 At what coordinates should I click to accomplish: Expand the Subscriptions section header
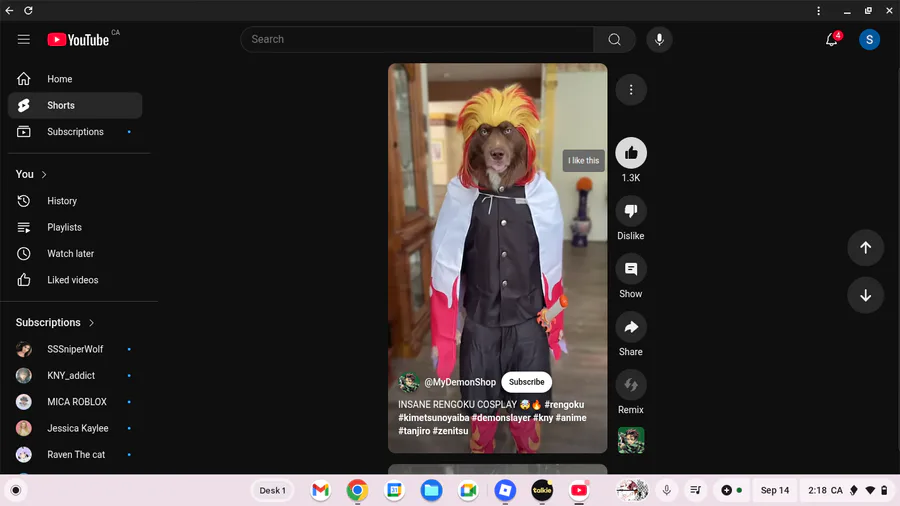(x=55, y=322)
